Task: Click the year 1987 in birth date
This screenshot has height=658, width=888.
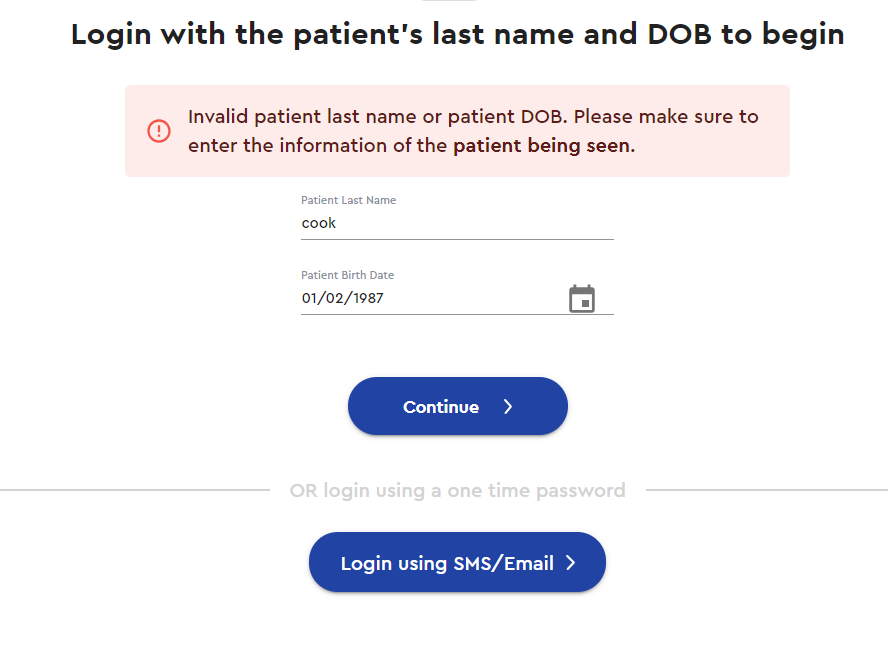Action: click(369, 298)
